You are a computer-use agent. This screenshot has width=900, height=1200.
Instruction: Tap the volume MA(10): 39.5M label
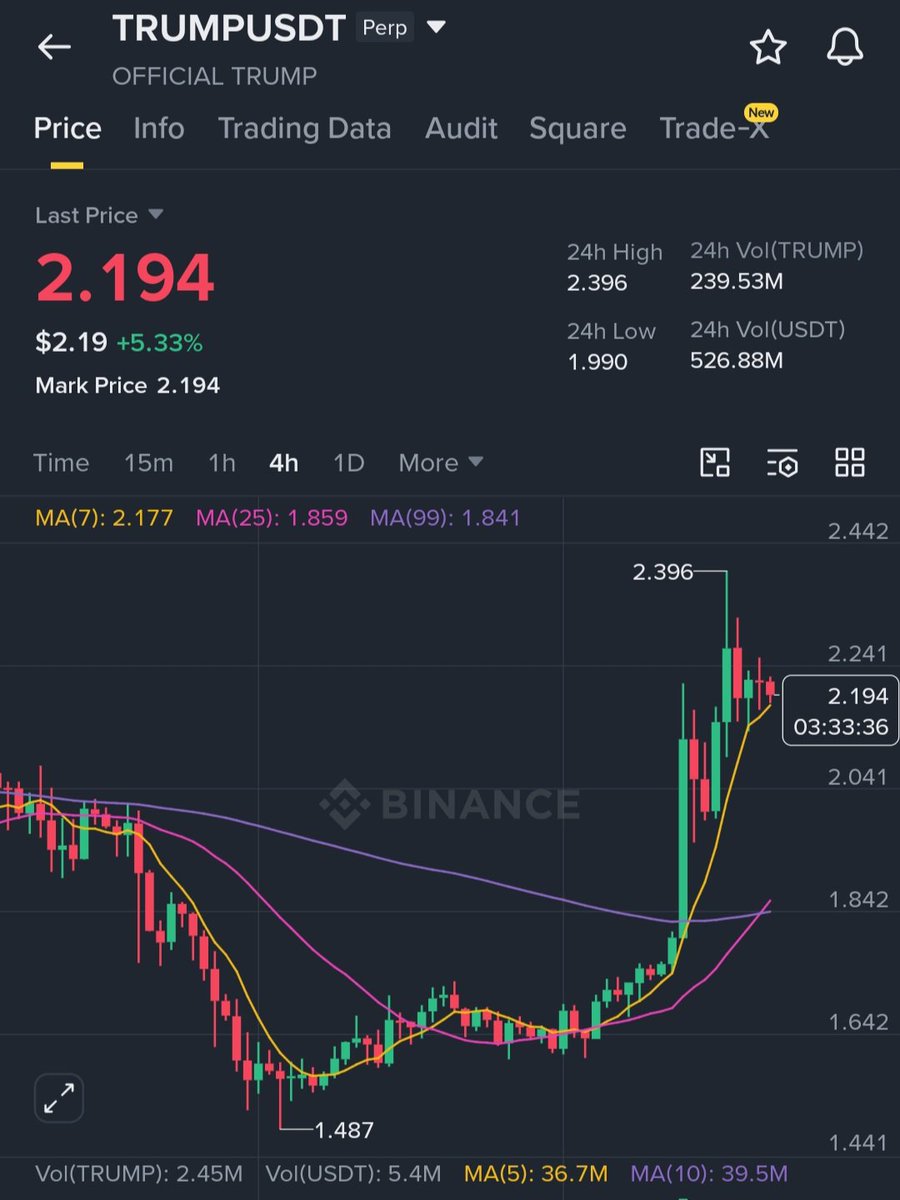pos(709,1173)
